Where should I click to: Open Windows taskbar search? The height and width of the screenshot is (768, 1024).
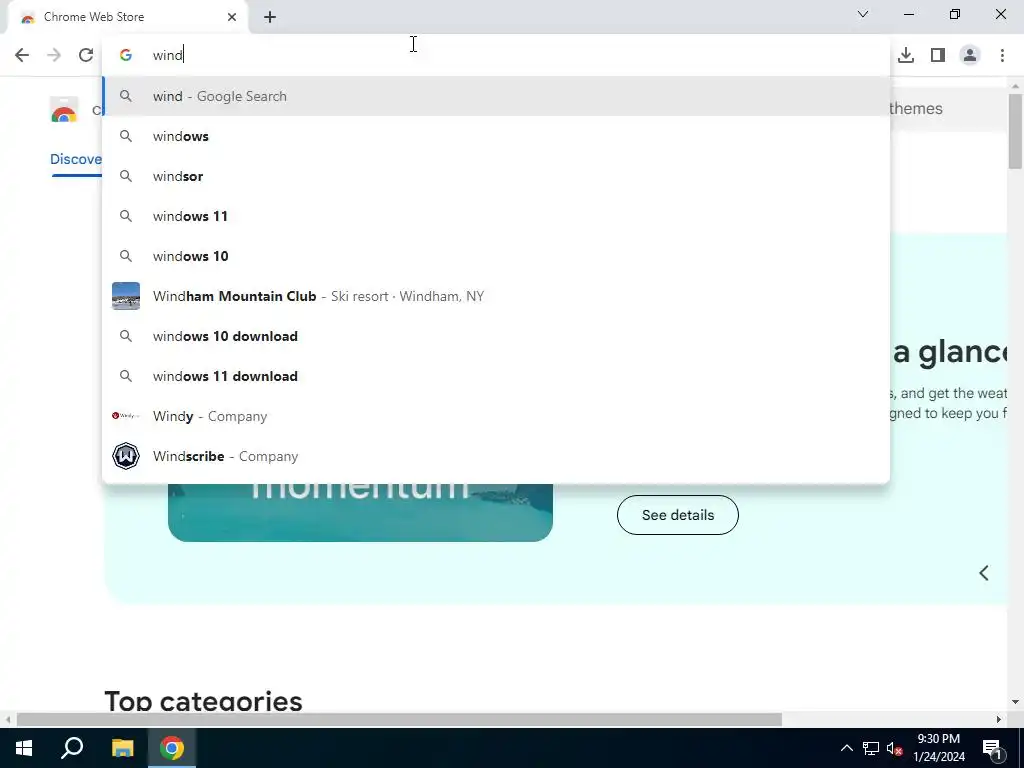click(72, 748)
